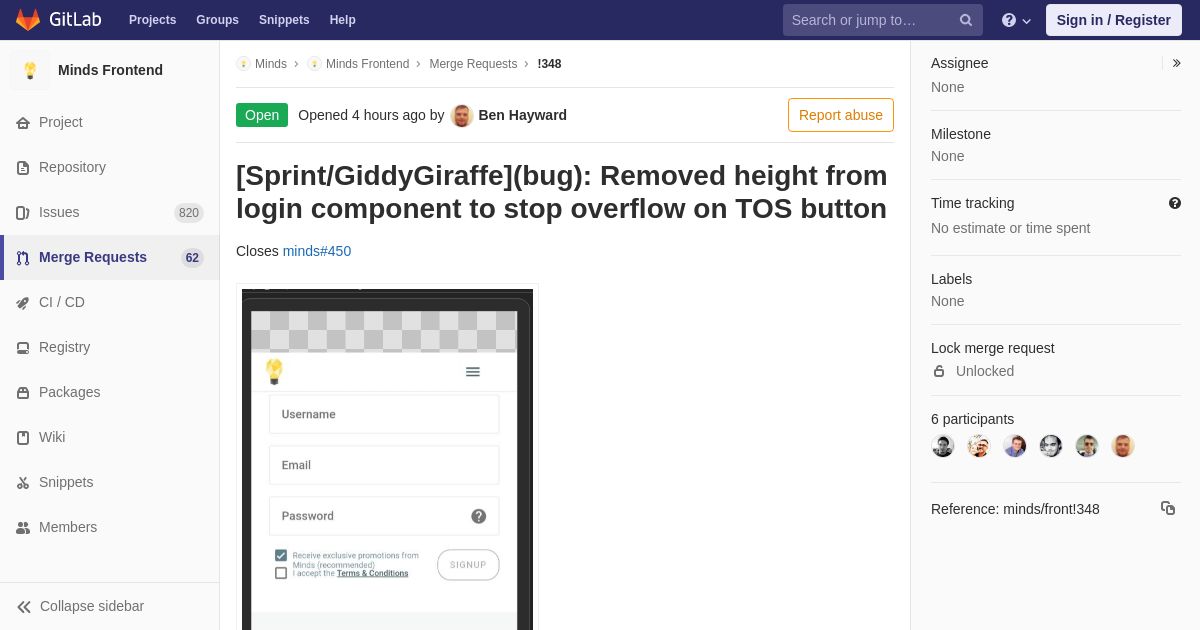Image resolution: width=1200 pixels, height=630 pixels.
Task: Click the Search or jump to field
Action: point(883,20)
